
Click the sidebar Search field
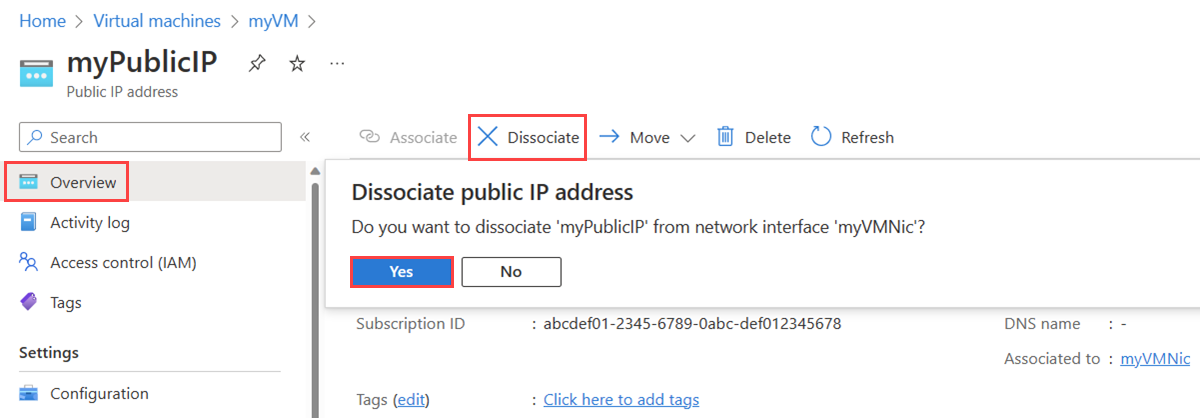point(151,137)
